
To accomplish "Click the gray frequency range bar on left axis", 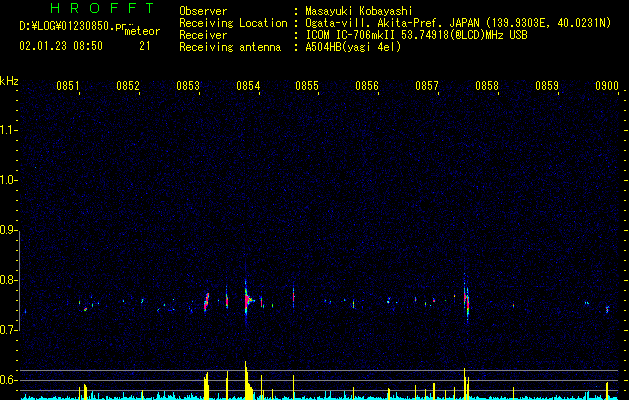I will (20, 280).
